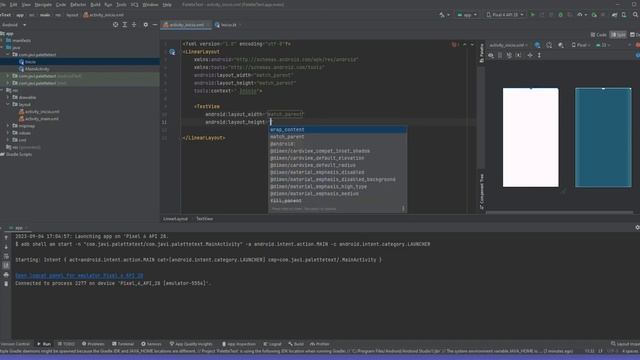Open the Window menu
640x360 pixels.
tap(150, 4)
